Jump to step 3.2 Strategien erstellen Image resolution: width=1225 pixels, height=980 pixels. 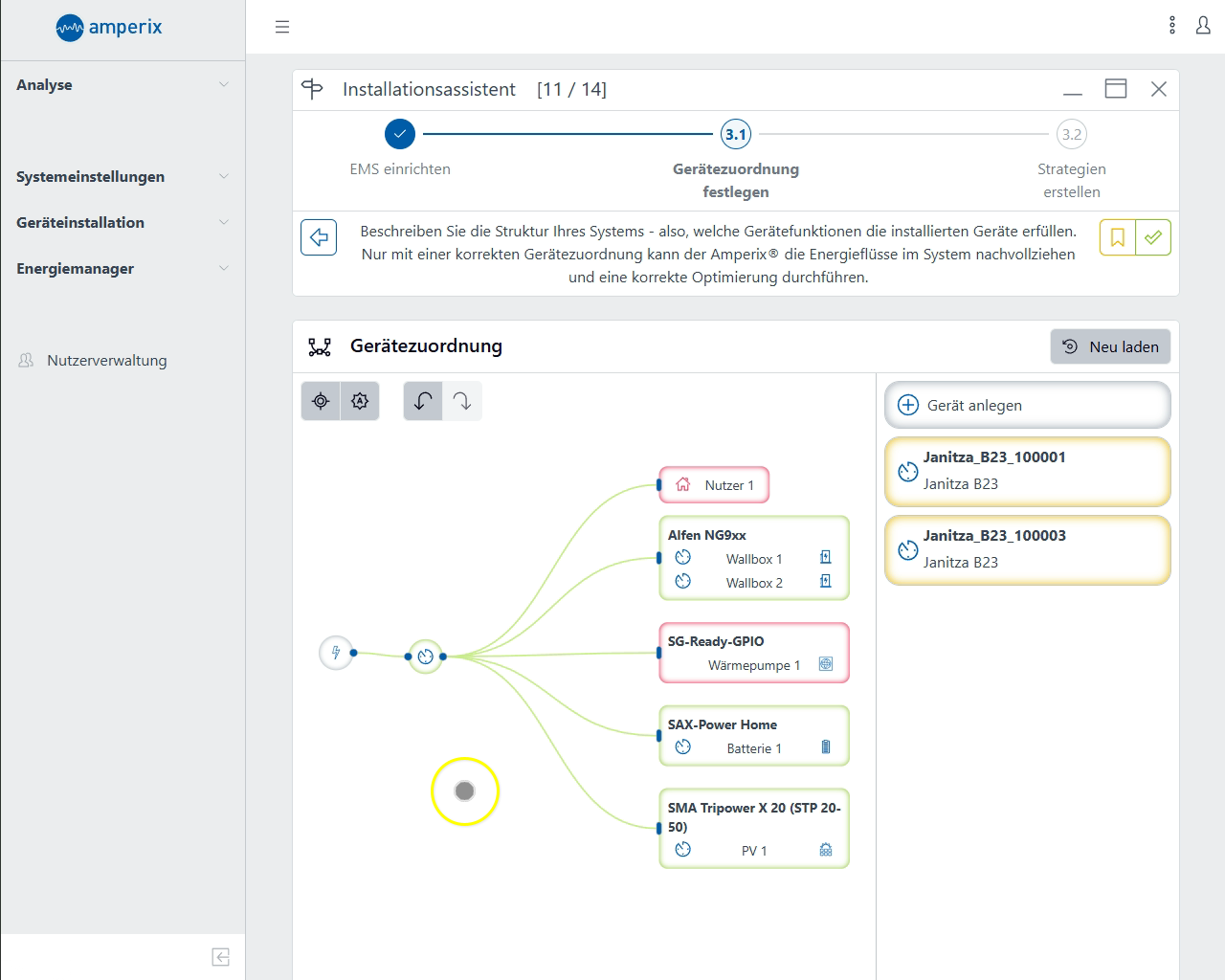1072,134
